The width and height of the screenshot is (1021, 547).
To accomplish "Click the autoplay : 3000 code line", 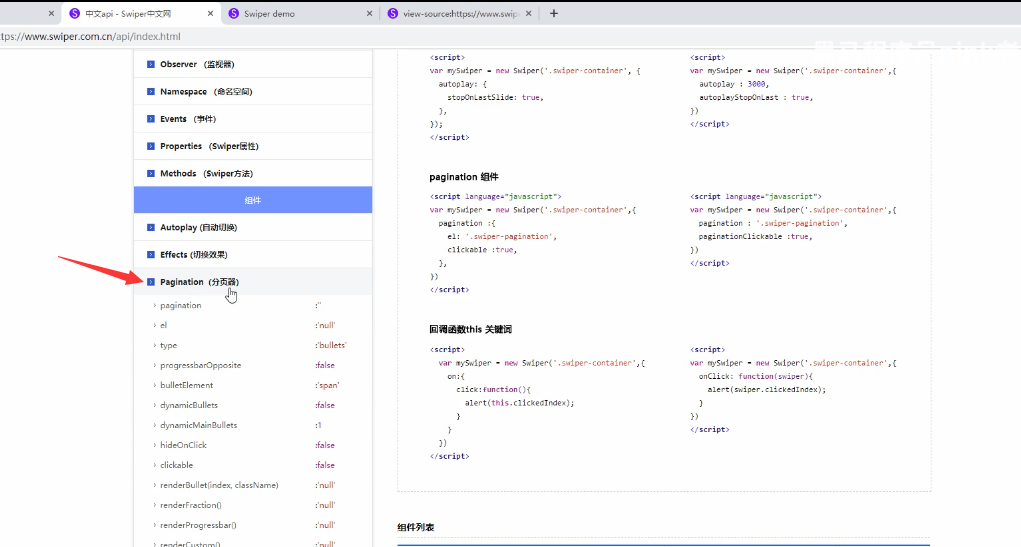I will 734,84.
